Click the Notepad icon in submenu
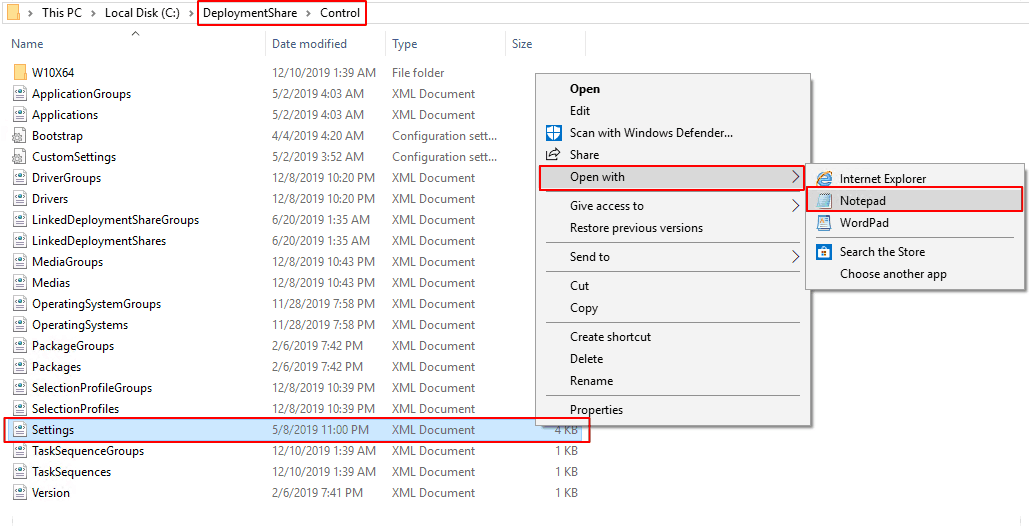1030x526 pixels. pos(824,200)
